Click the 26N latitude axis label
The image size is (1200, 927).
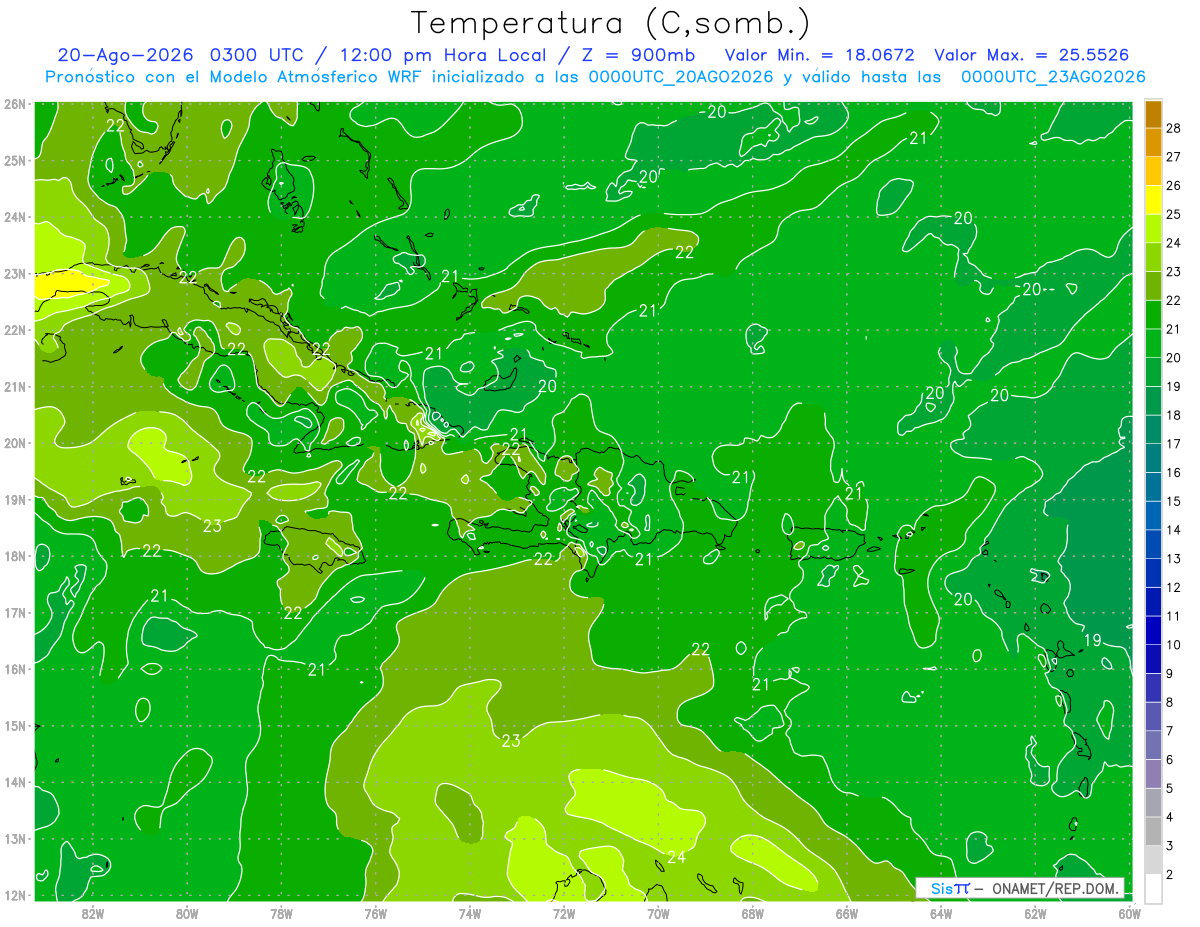(x=15, y=104)
